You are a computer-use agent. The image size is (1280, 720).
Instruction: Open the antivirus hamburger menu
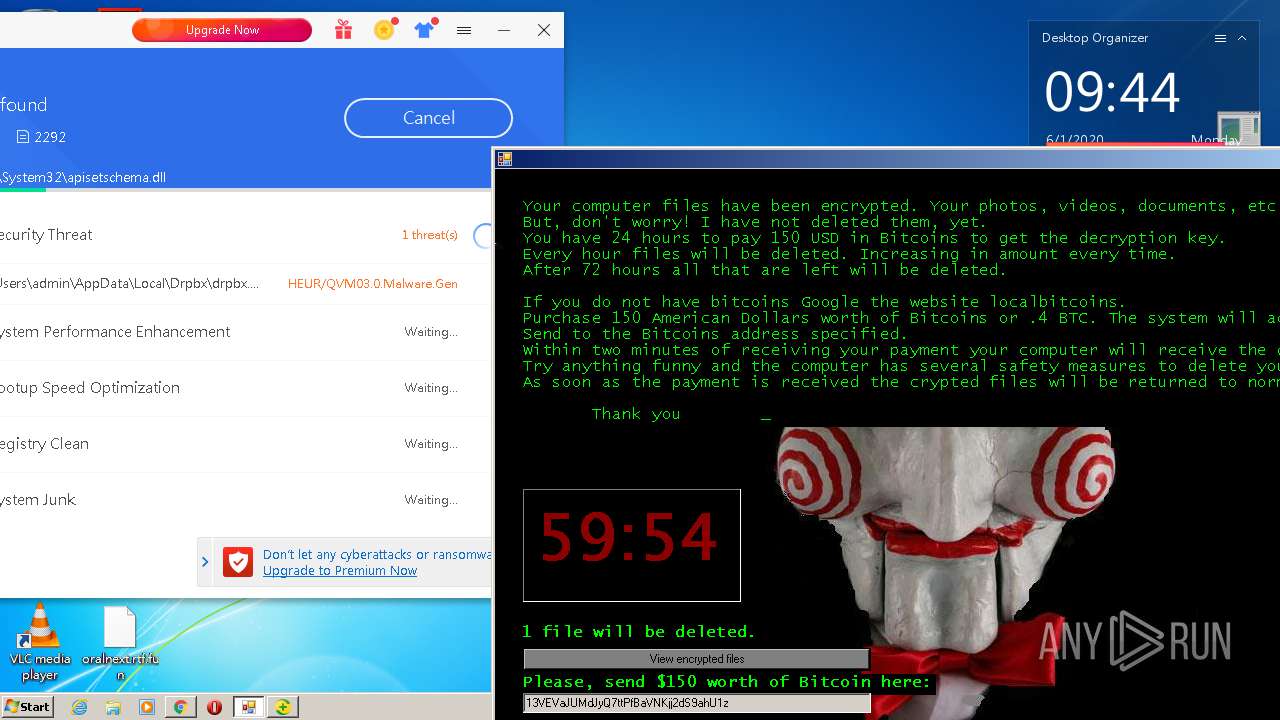[464, 30]
